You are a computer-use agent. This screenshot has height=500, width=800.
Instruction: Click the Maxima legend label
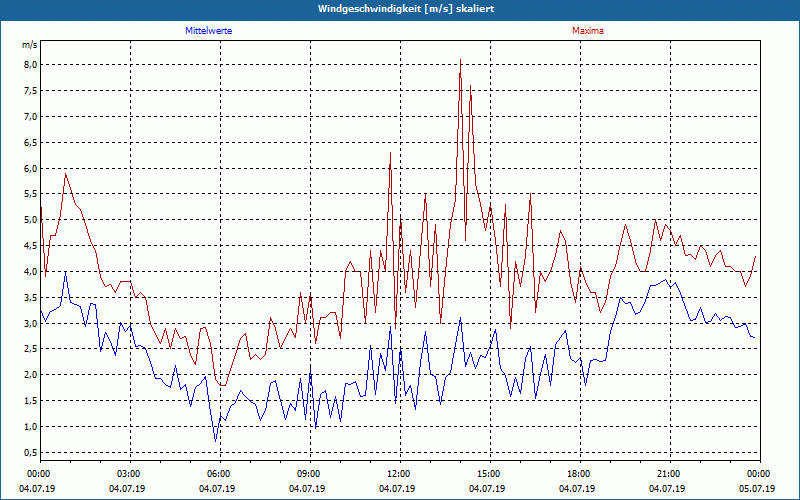click(x=588, y=31)
